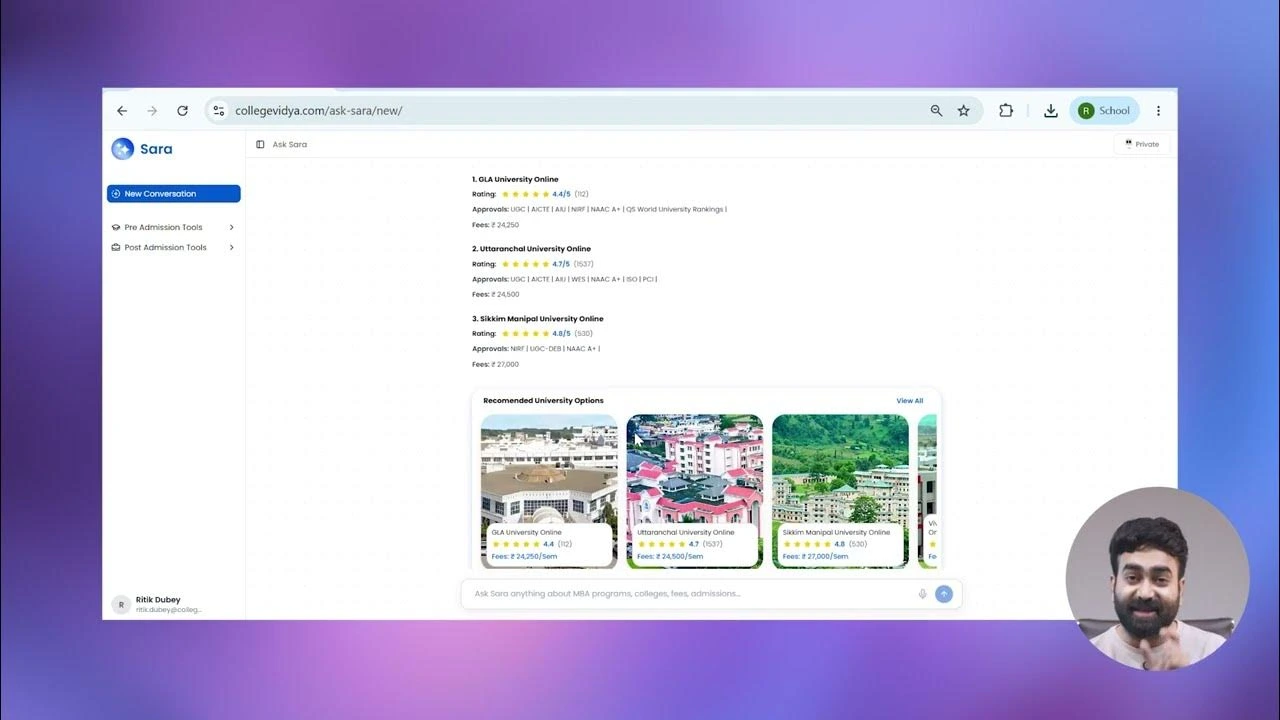The image size is (1280, 720).
Task: Click the '4.4/5' rating in the list
Action: click(x=561, y=194)
